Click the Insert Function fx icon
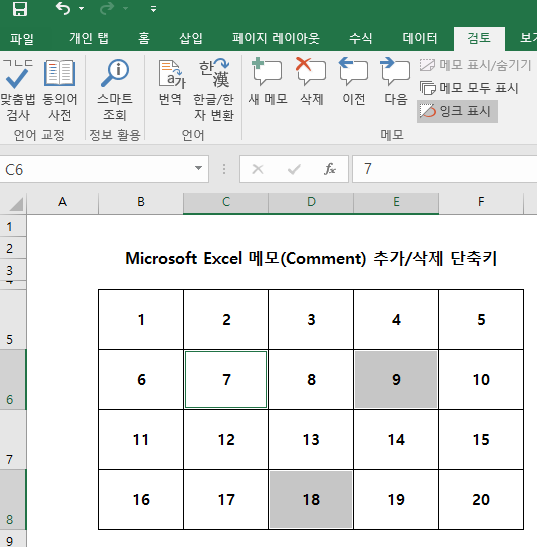Viewport: 537px width, 547px height. click(329, 169)
